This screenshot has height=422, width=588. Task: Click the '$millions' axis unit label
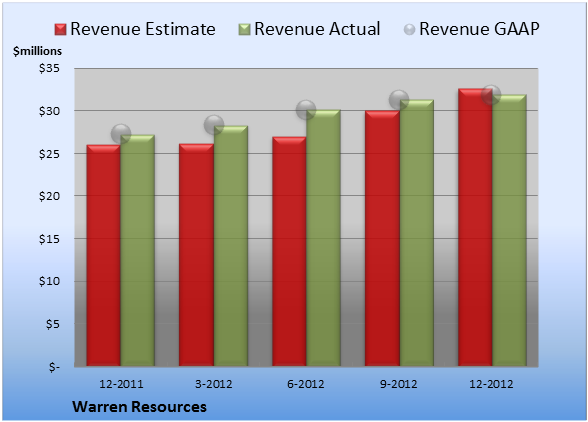tap(38, 51)
